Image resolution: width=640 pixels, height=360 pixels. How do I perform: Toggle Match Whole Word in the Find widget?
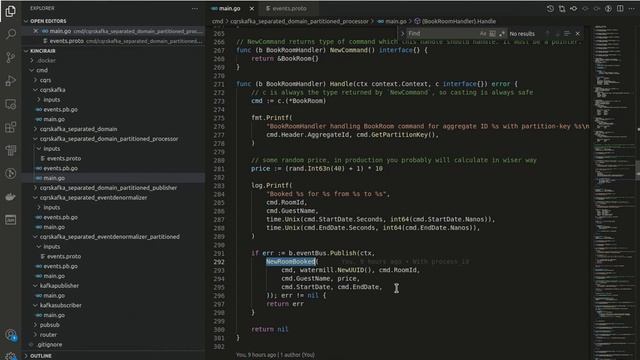point(492,33)
